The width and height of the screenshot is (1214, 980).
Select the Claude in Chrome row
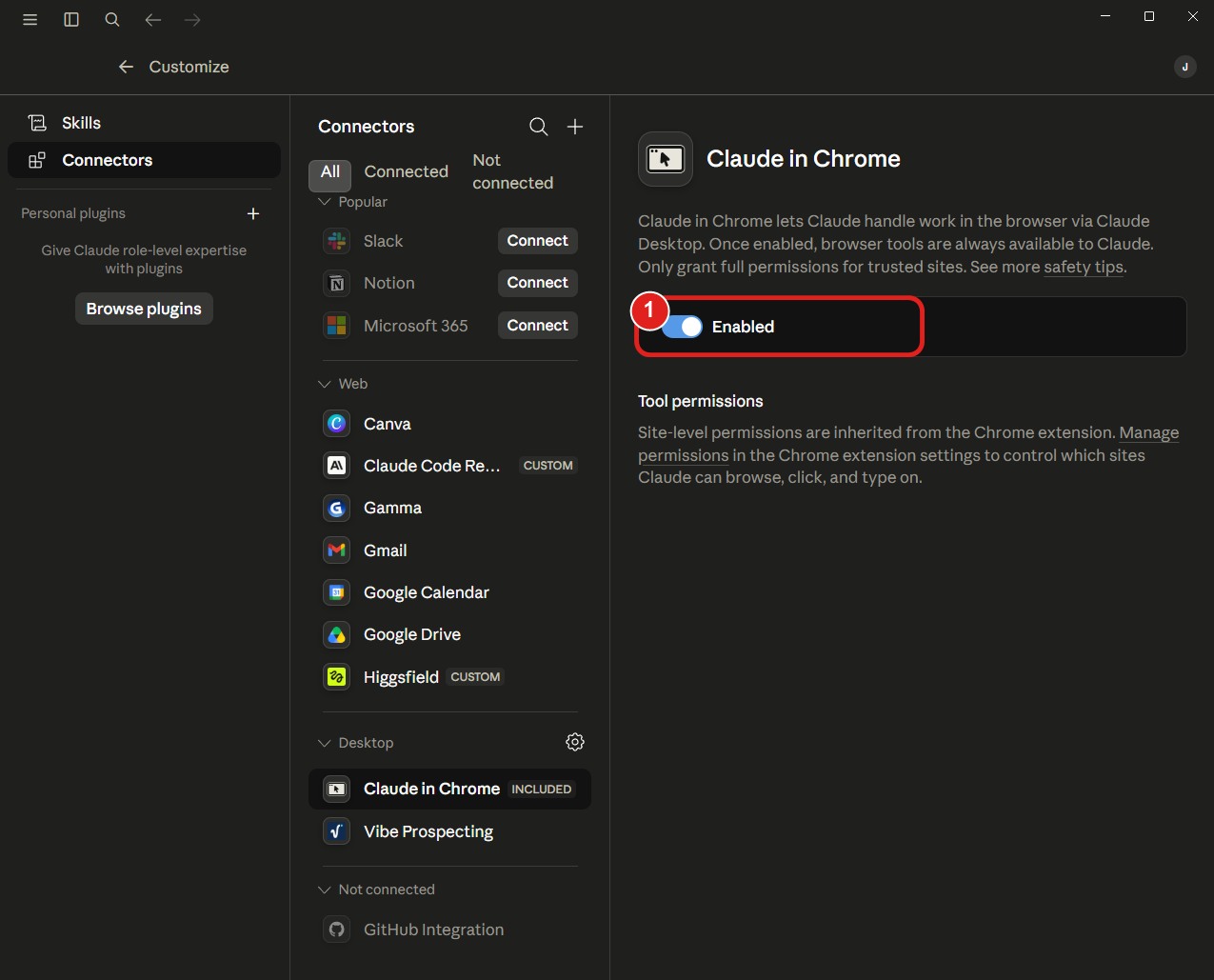(449, 789)
